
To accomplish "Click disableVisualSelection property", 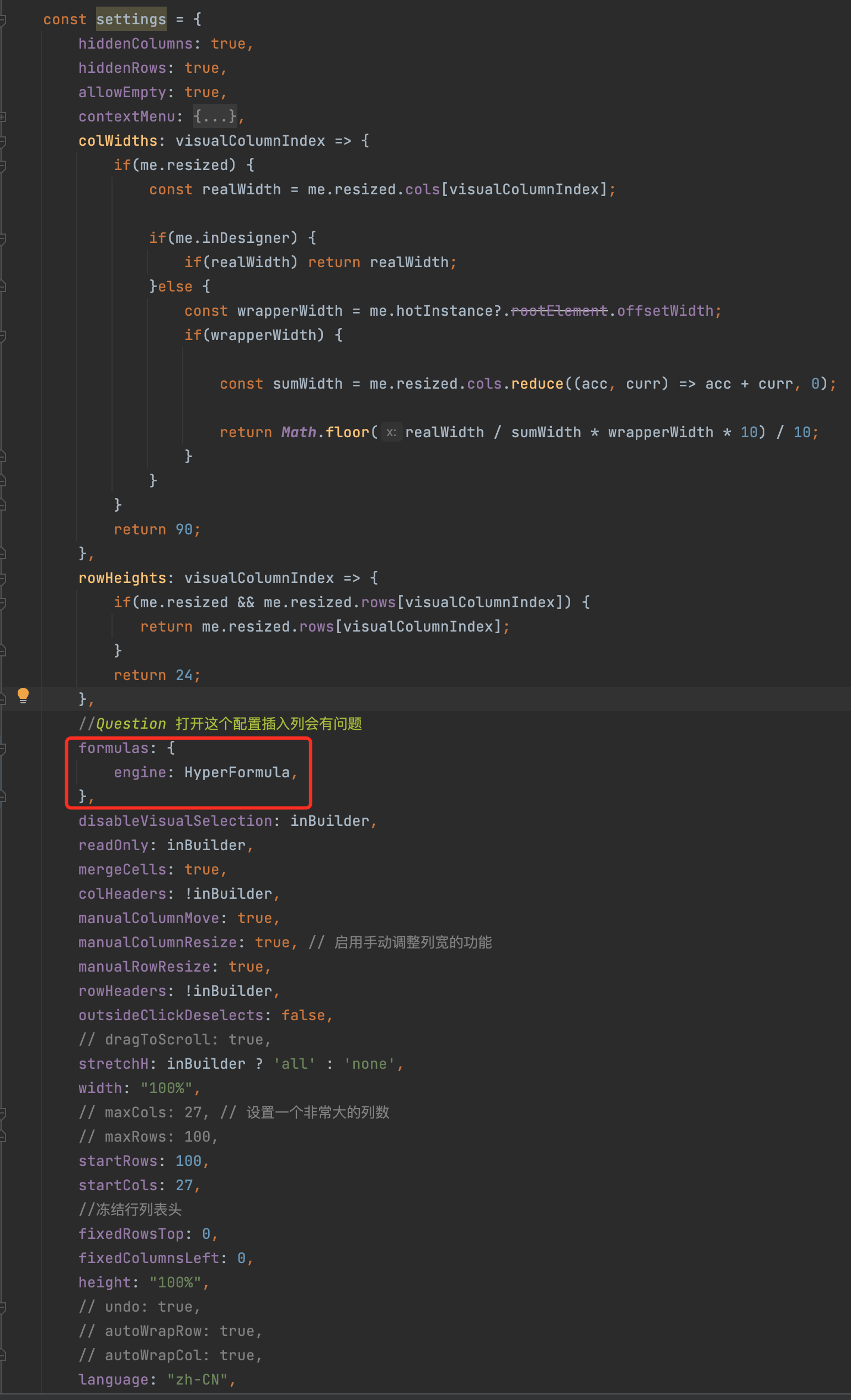I will click(175, 821).
